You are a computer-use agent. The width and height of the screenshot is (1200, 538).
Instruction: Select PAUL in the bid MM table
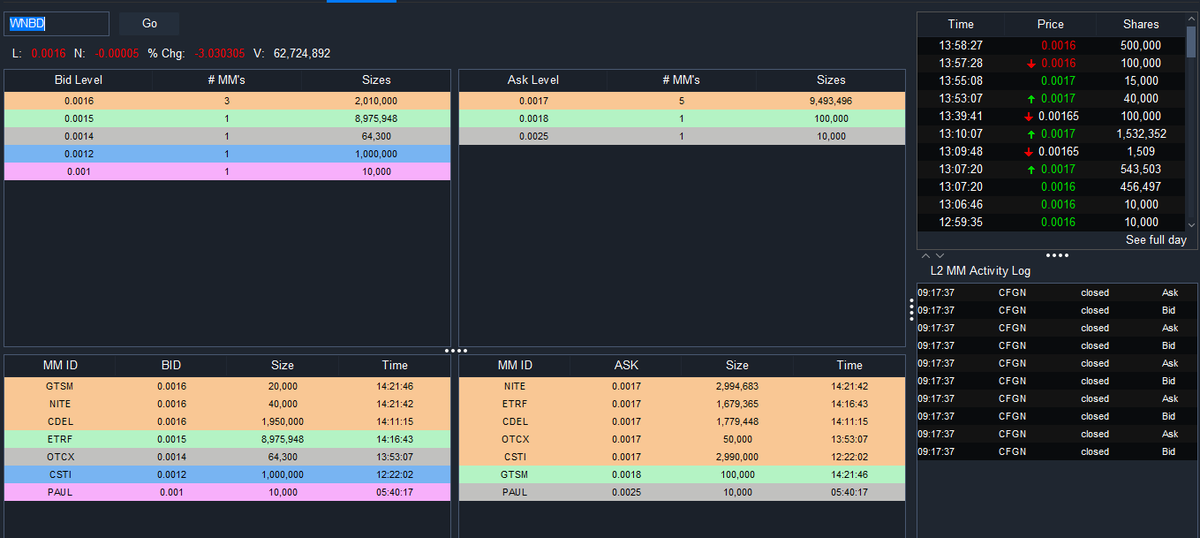click(x=228, y=492)
